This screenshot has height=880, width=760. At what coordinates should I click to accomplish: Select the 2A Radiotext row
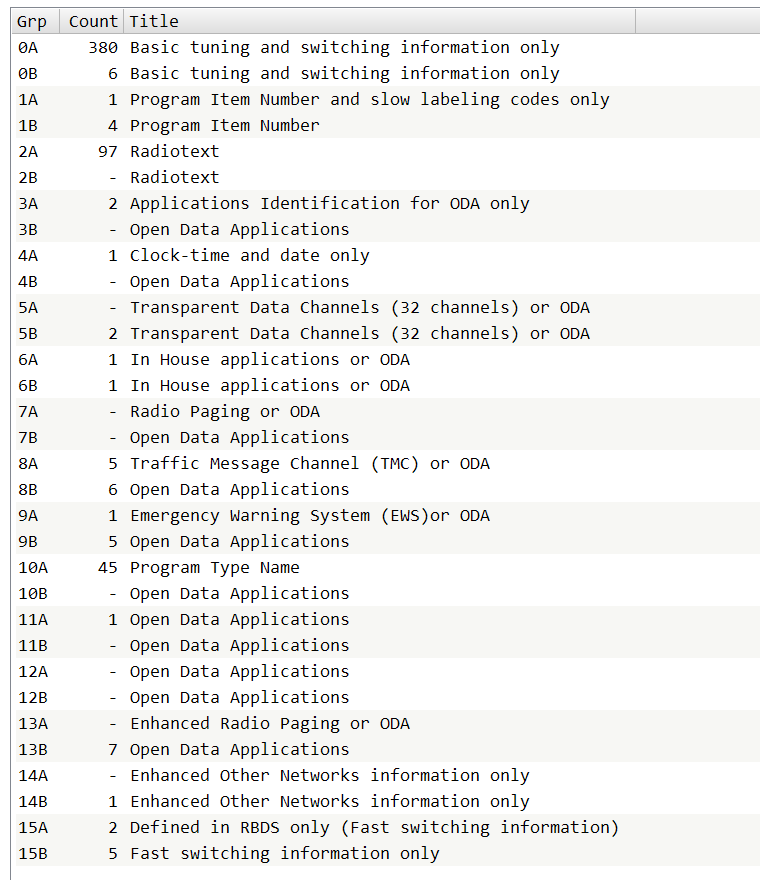174,151
